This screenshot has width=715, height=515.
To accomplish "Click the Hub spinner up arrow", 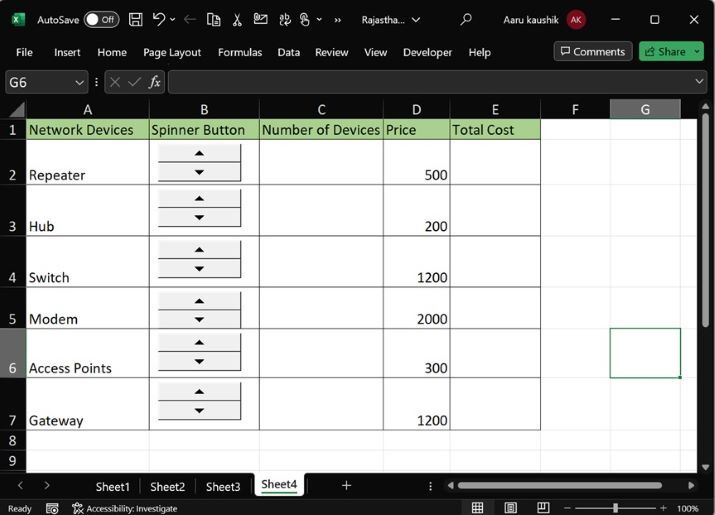I will coord(199,198).
